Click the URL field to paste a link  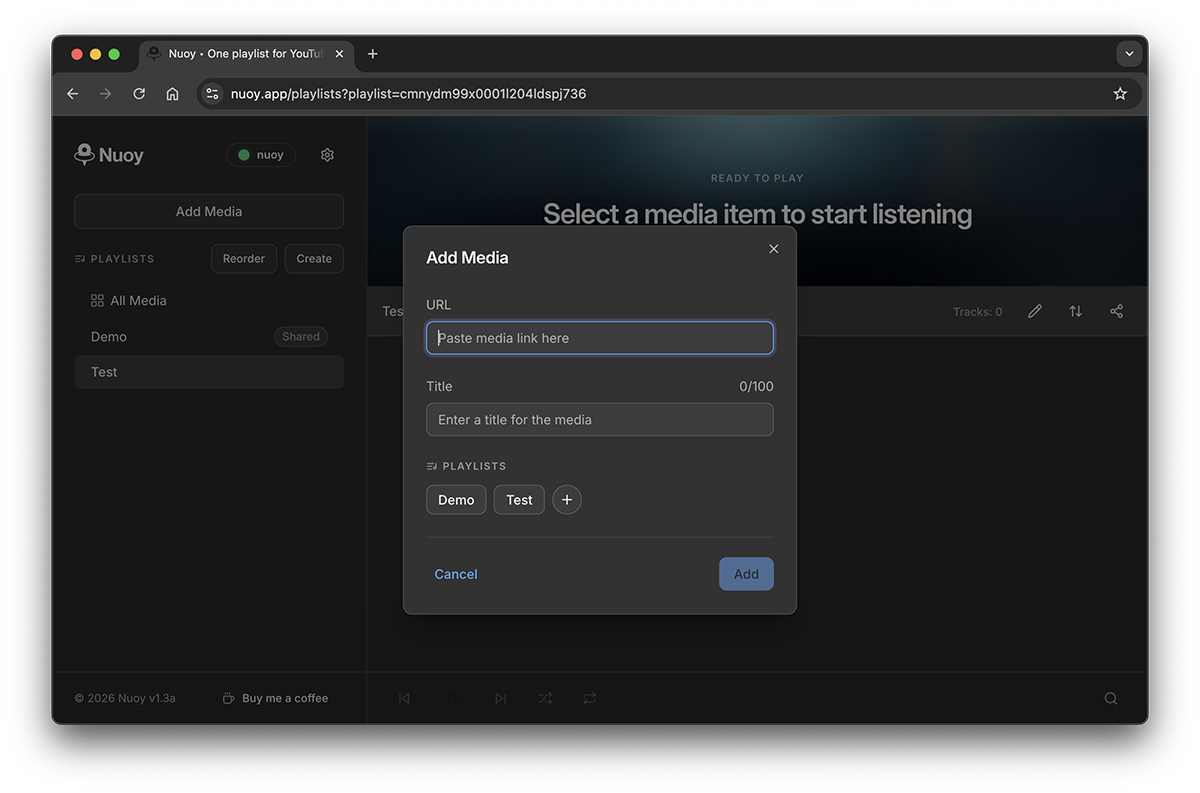pyautogui.click(x=599, y=338)
